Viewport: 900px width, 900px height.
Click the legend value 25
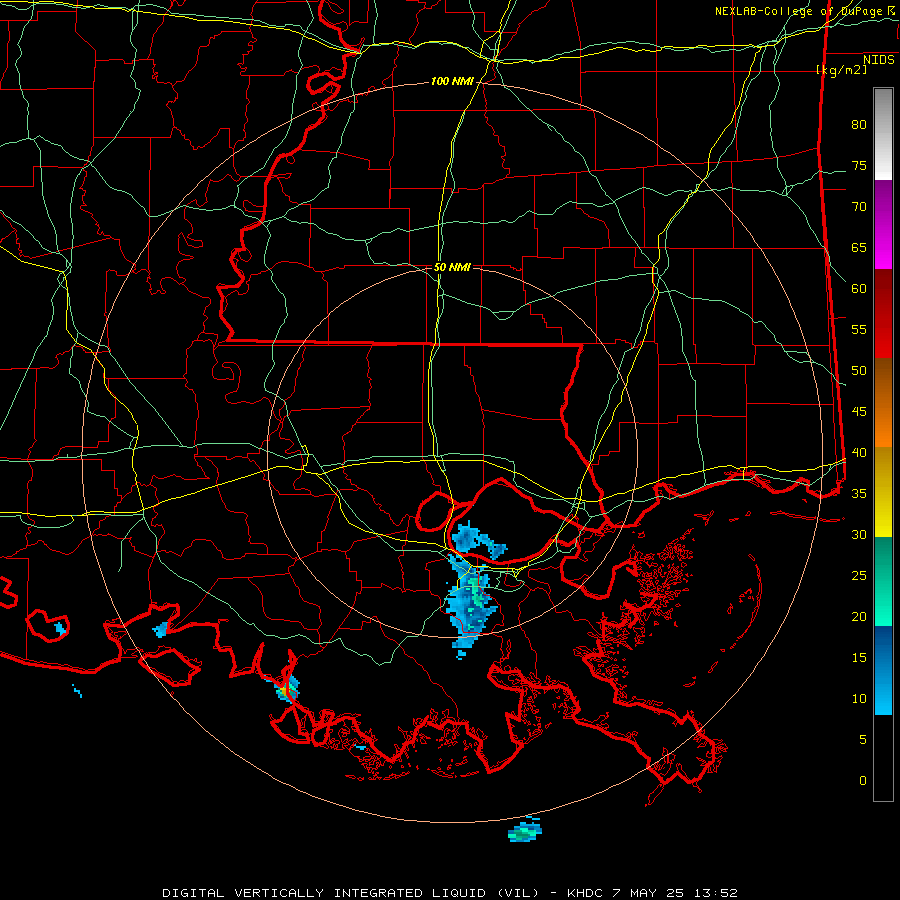pos(859,576)
